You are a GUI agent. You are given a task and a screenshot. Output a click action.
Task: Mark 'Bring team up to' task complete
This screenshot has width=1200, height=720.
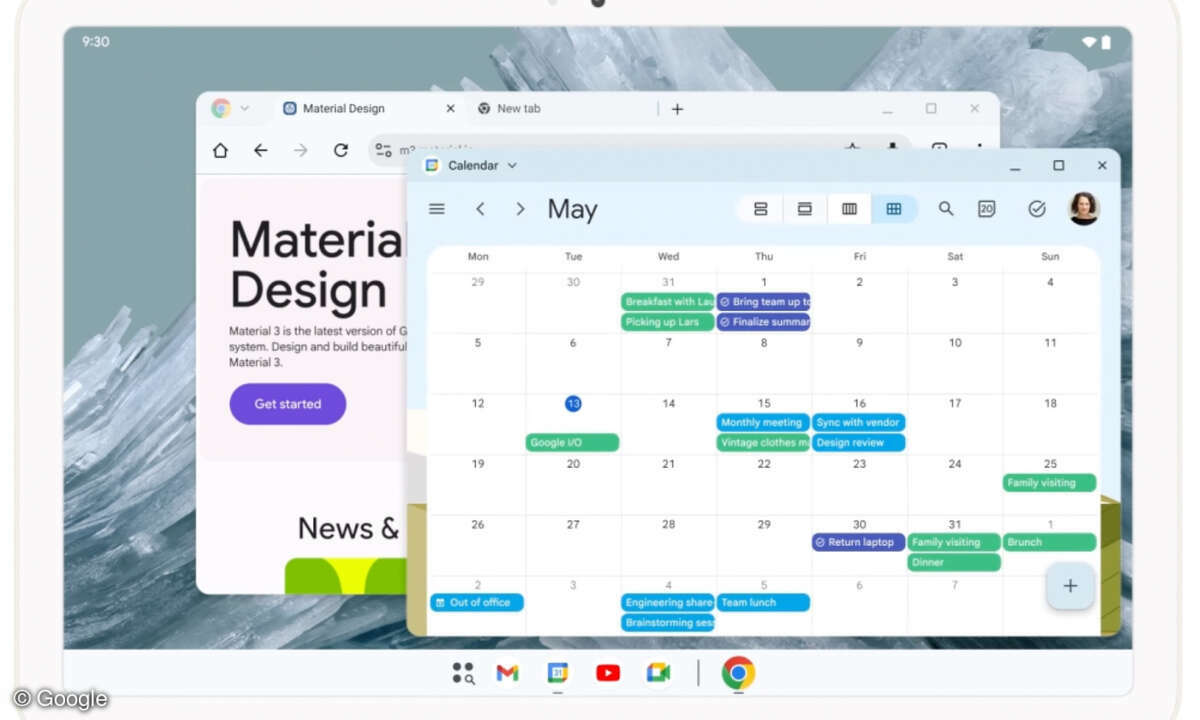pyautogui.click(x=725, y=302)
